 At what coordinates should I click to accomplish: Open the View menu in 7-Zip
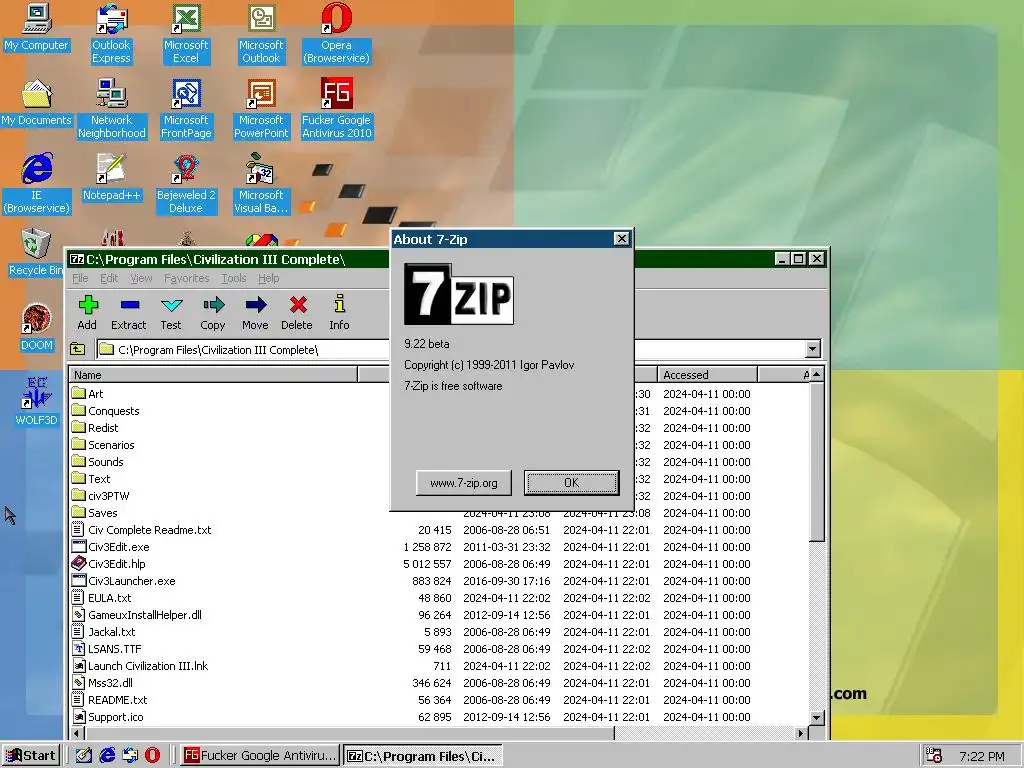point(141,278)
